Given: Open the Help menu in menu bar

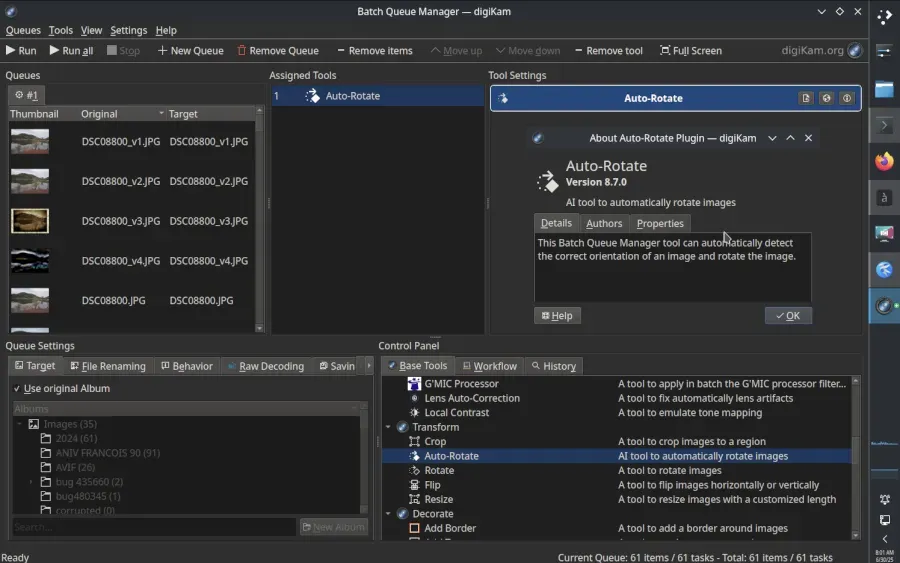Looking at the screenshot, I should 166,30.
